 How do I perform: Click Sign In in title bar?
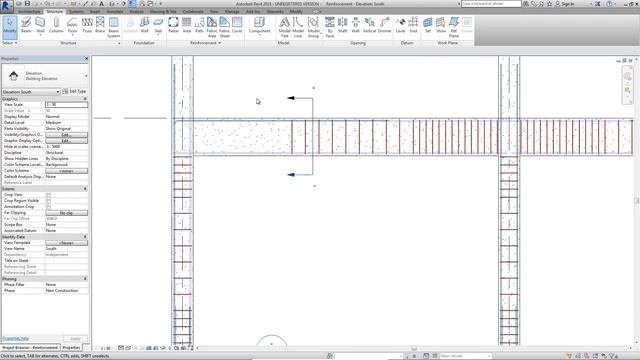565,4
